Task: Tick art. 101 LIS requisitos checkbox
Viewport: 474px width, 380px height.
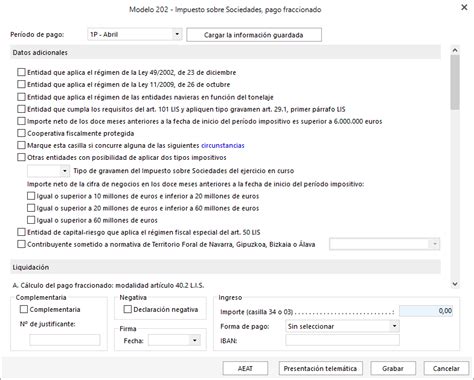Action: click(21, 109)
